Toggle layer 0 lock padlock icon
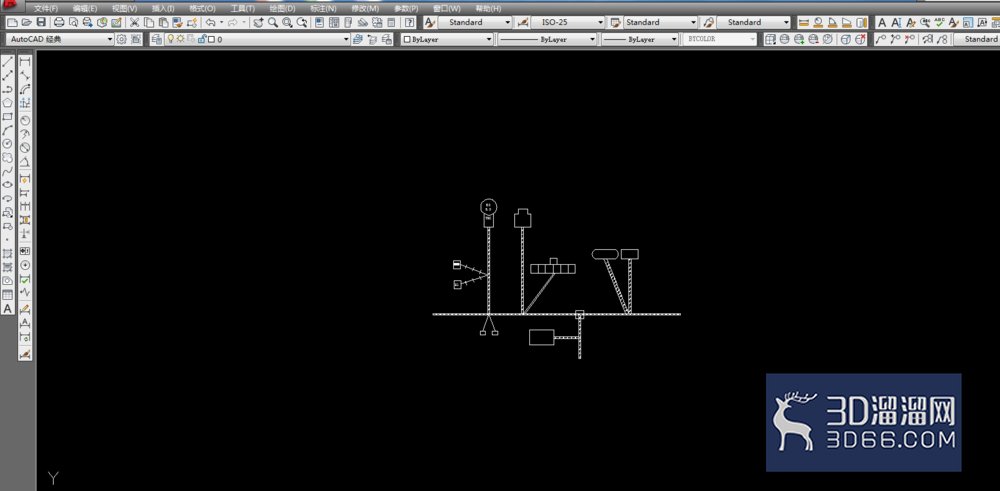This screenshot has height=491, width=1000. 202,39
